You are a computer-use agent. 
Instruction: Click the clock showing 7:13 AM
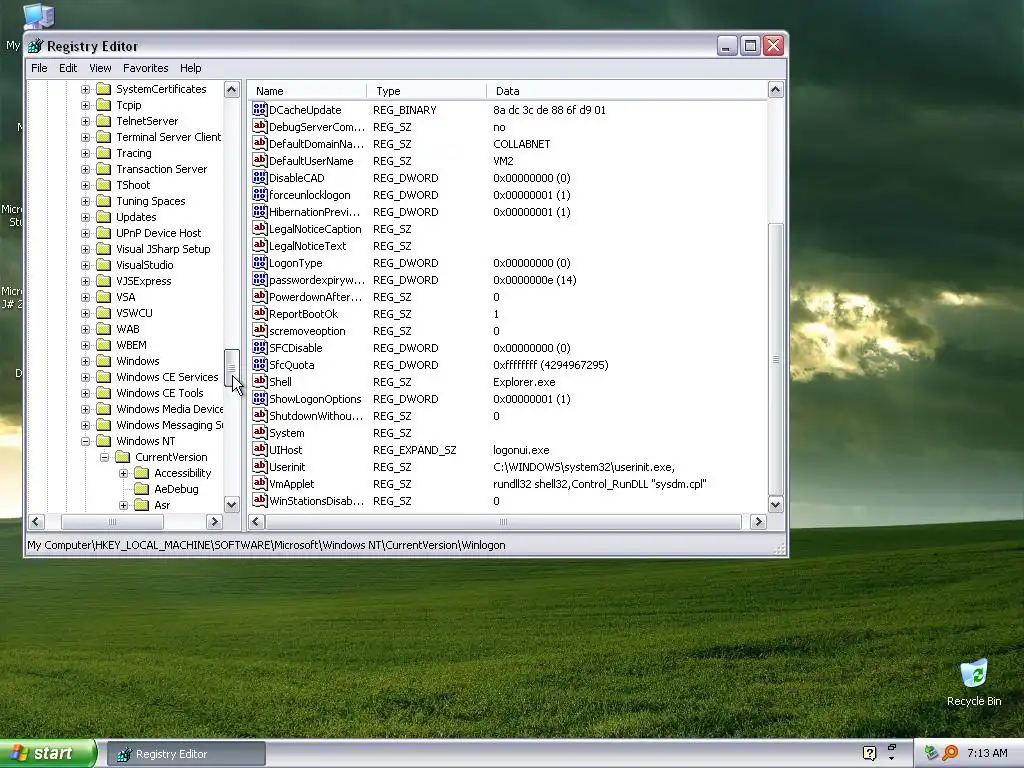tap(987, 753)
